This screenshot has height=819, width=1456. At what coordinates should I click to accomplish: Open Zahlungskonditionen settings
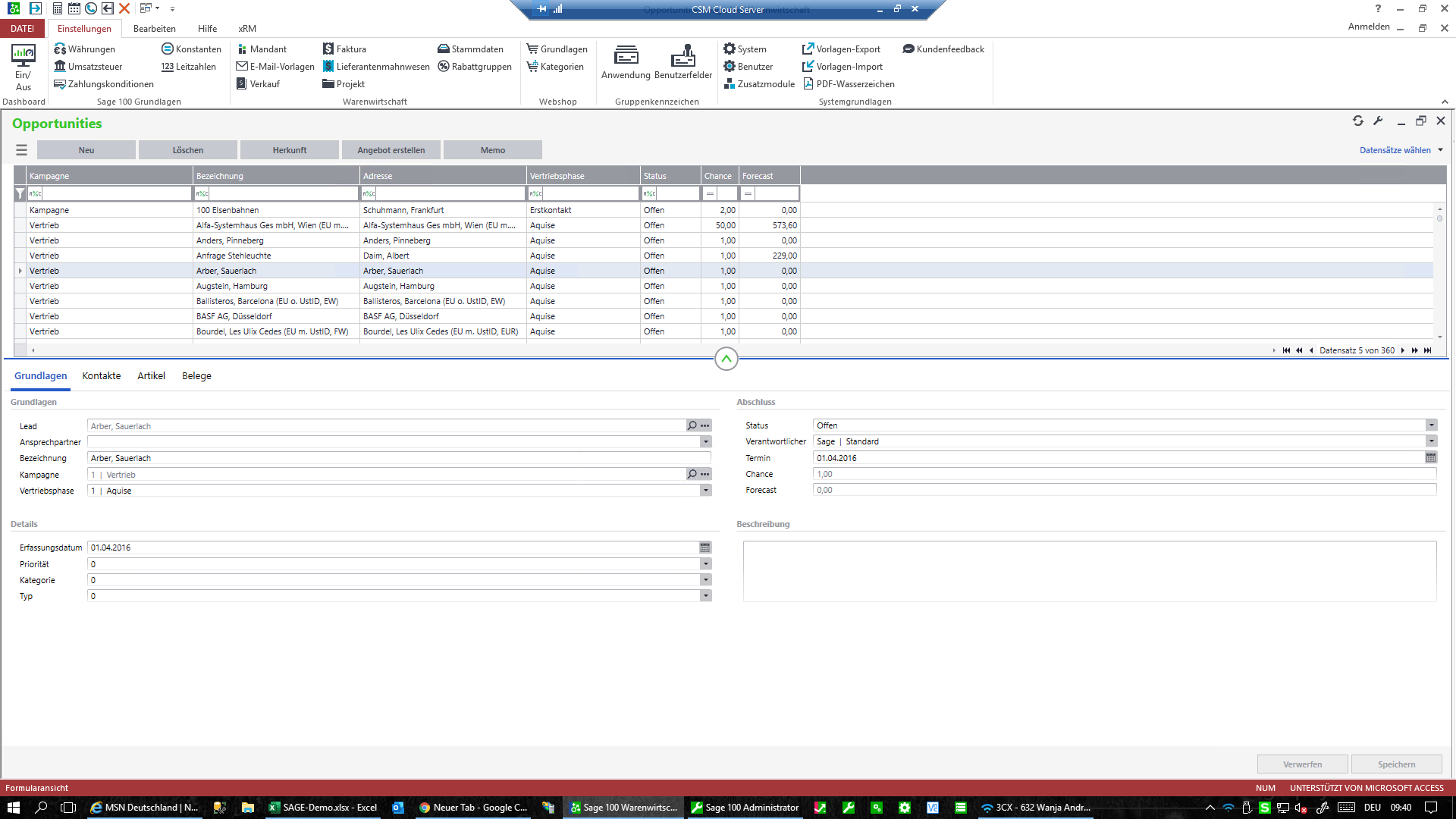pyautogui.click(x=104, y=84)
